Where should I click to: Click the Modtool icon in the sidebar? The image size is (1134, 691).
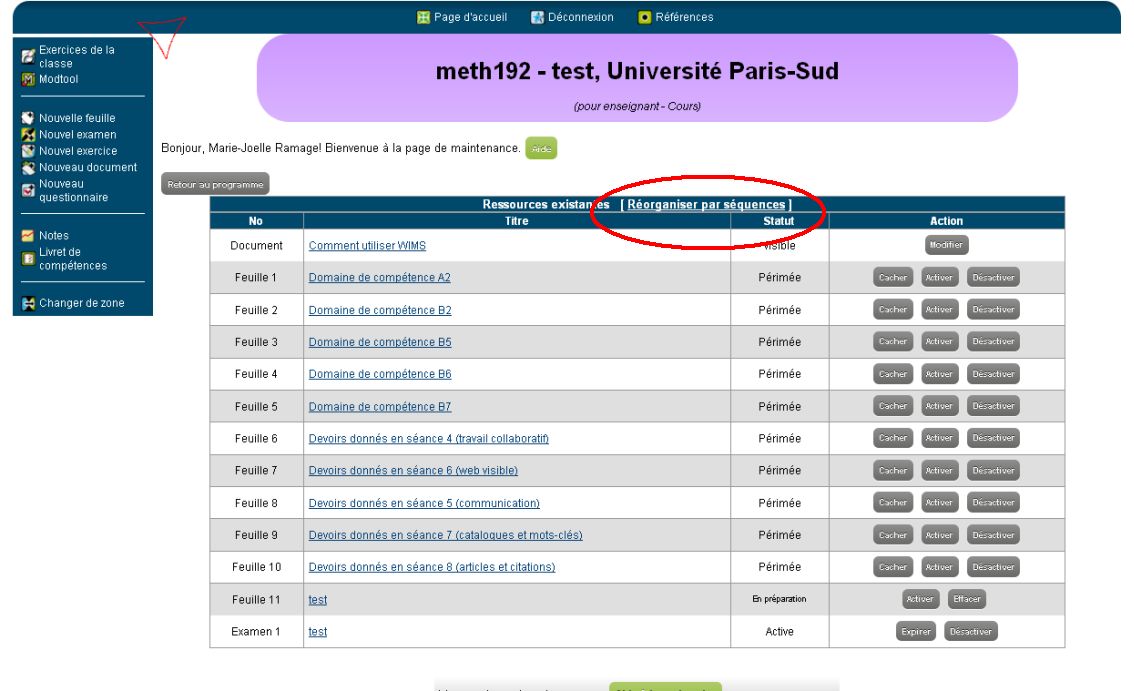point(28,80)
